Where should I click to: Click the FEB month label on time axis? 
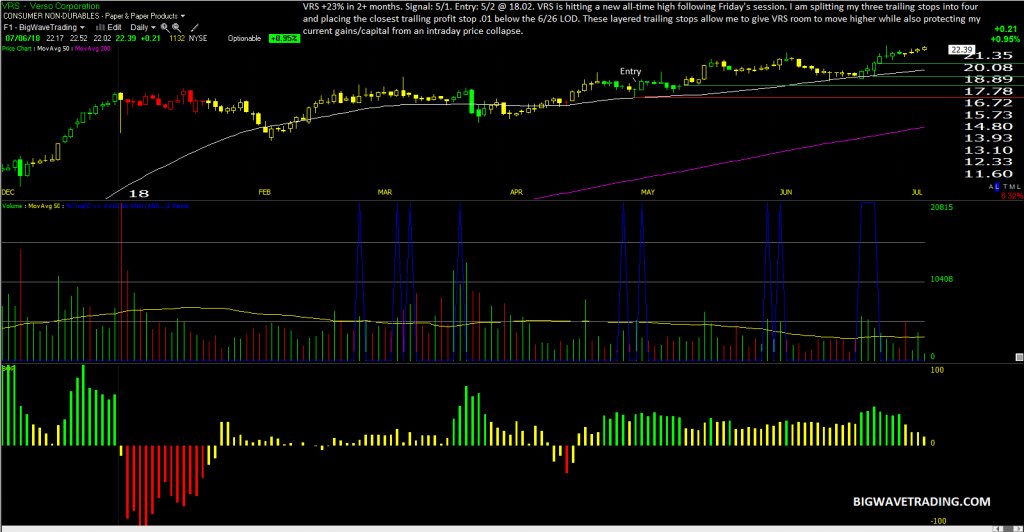coord(264,193)
